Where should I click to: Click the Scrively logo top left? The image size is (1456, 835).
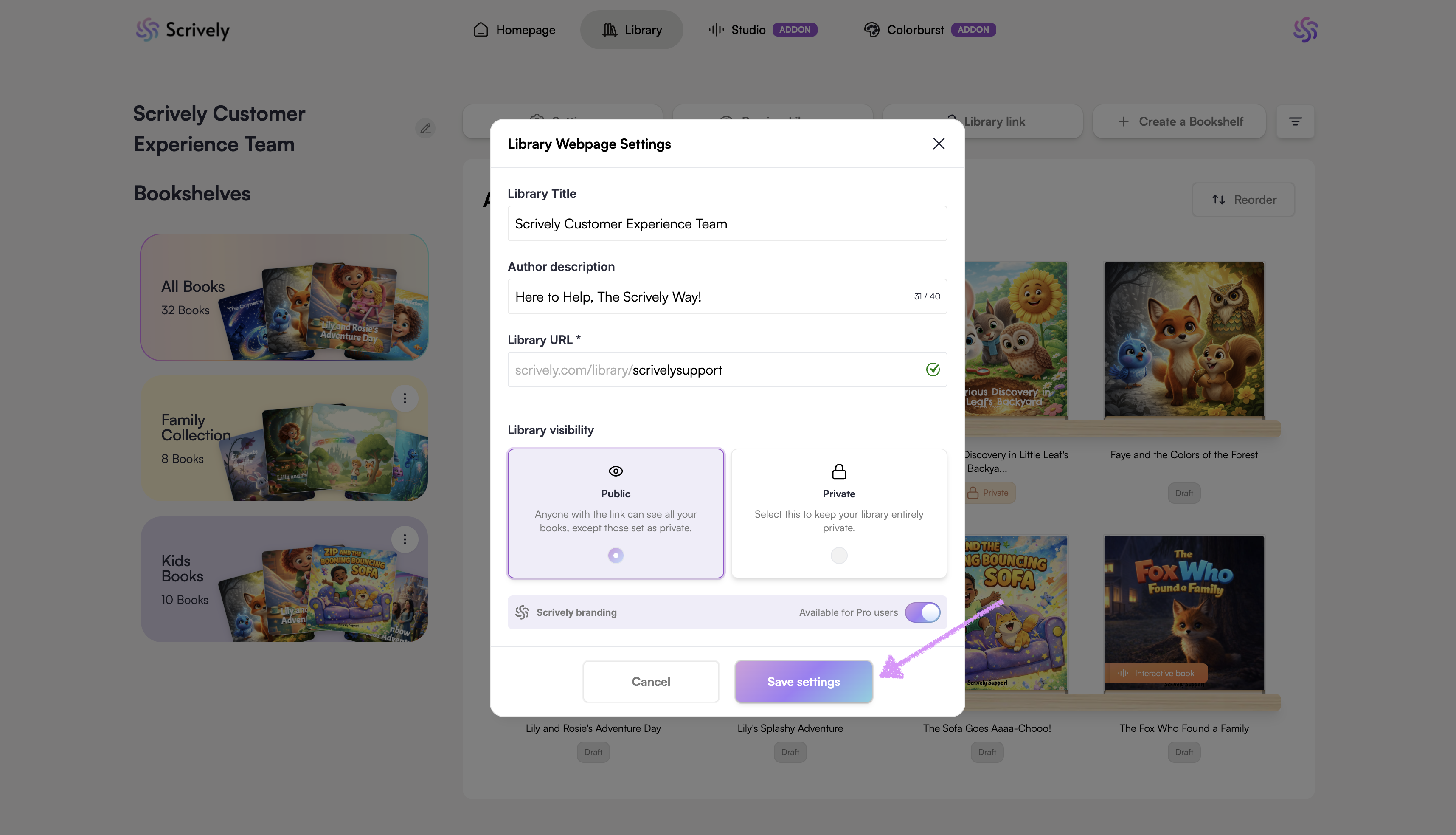point(182,30)
